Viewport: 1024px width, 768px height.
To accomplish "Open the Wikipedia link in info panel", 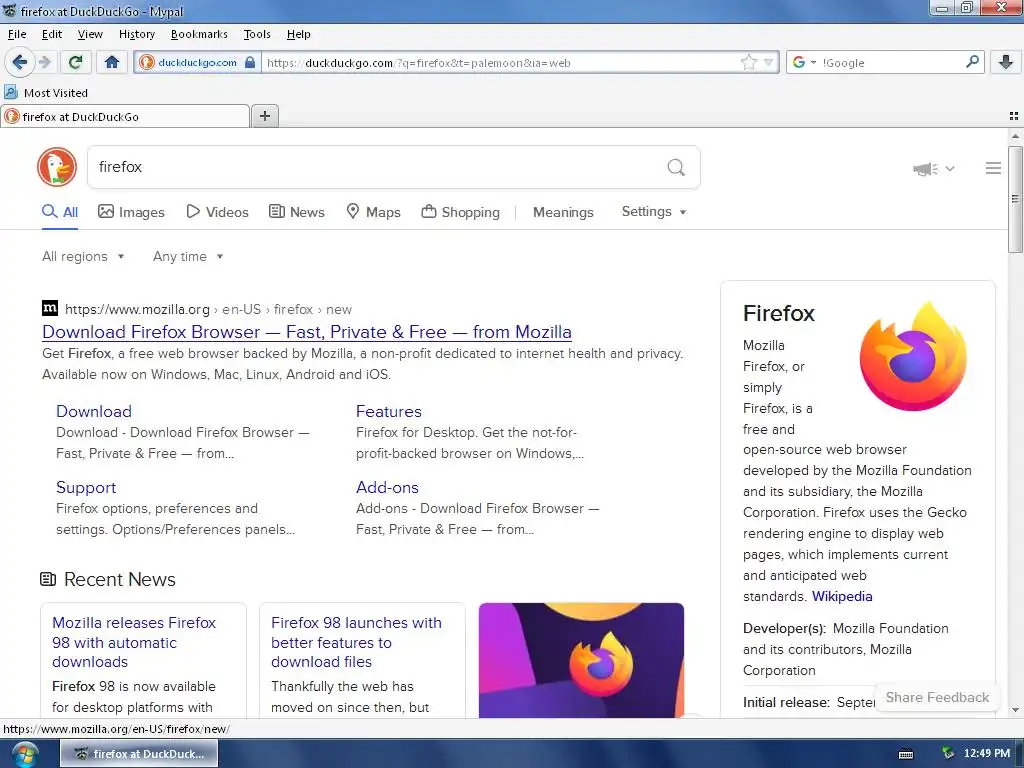I will pos(842,596).
